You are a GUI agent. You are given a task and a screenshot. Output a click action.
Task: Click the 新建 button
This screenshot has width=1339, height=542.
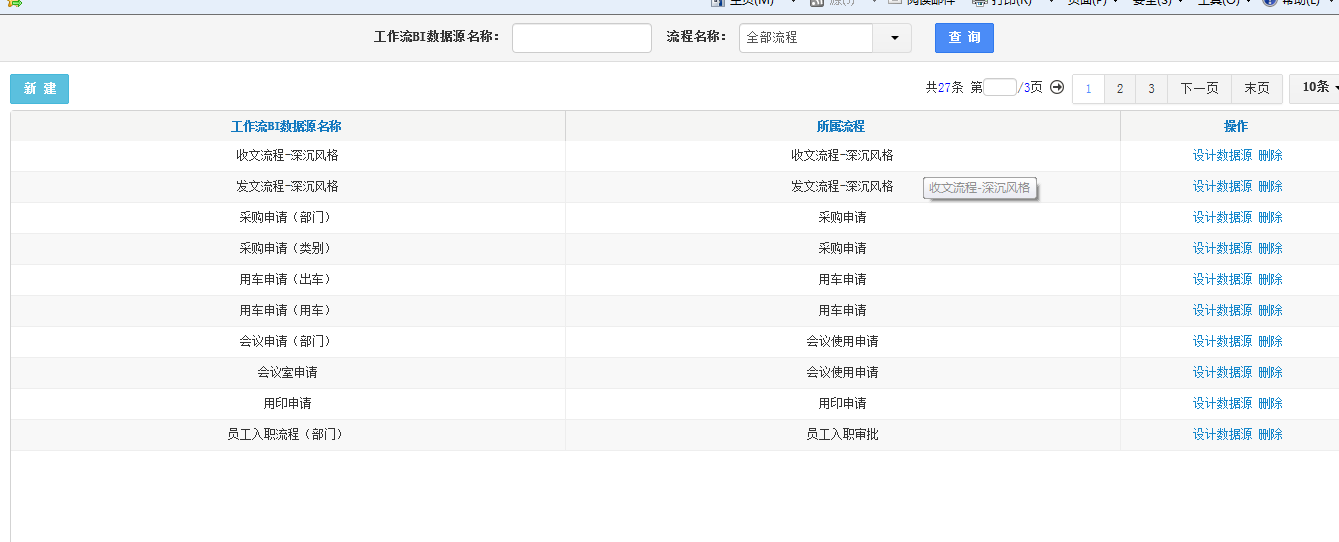point(40,89)
